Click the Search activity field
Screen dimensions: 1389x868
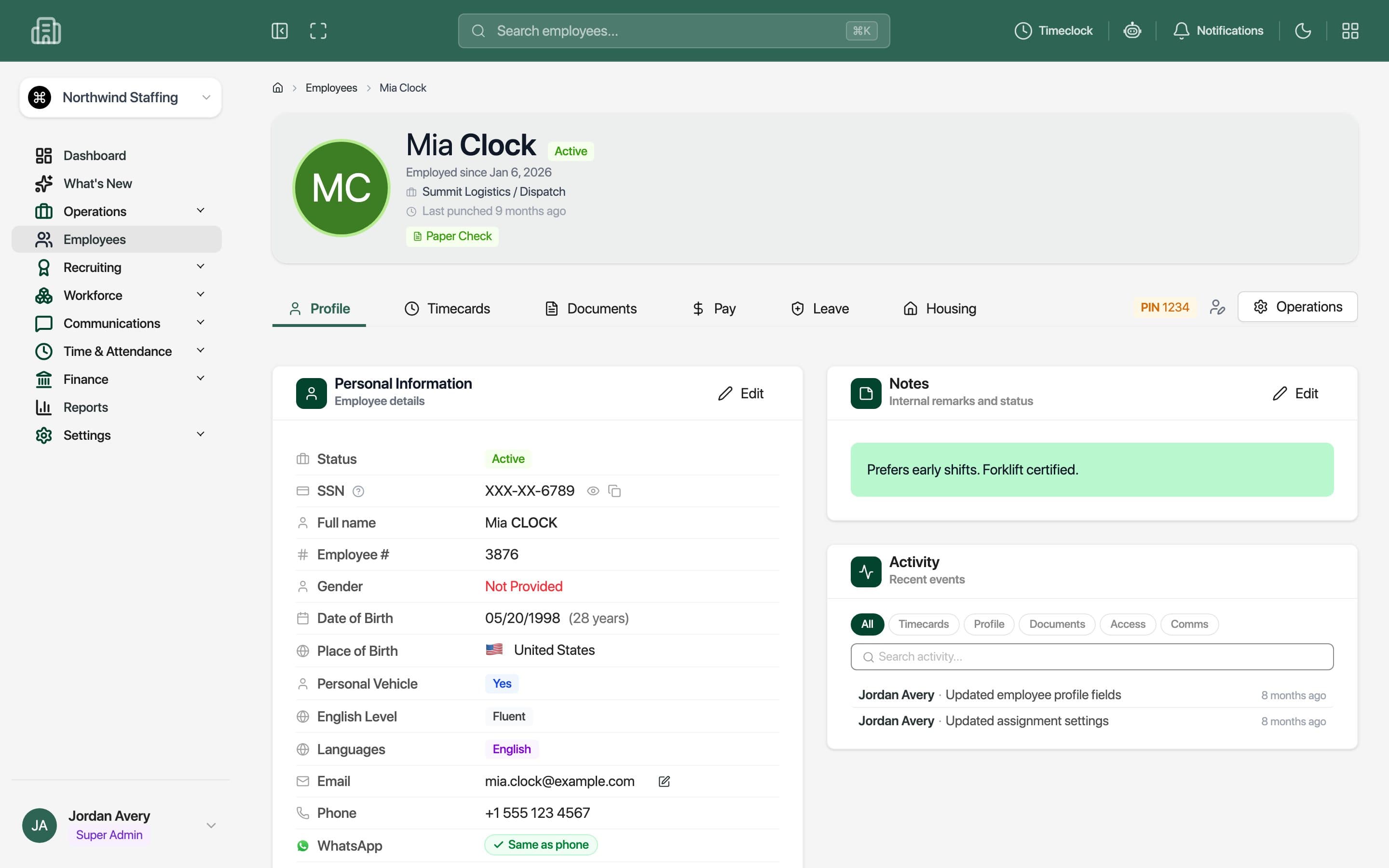tap(1092, 657)
